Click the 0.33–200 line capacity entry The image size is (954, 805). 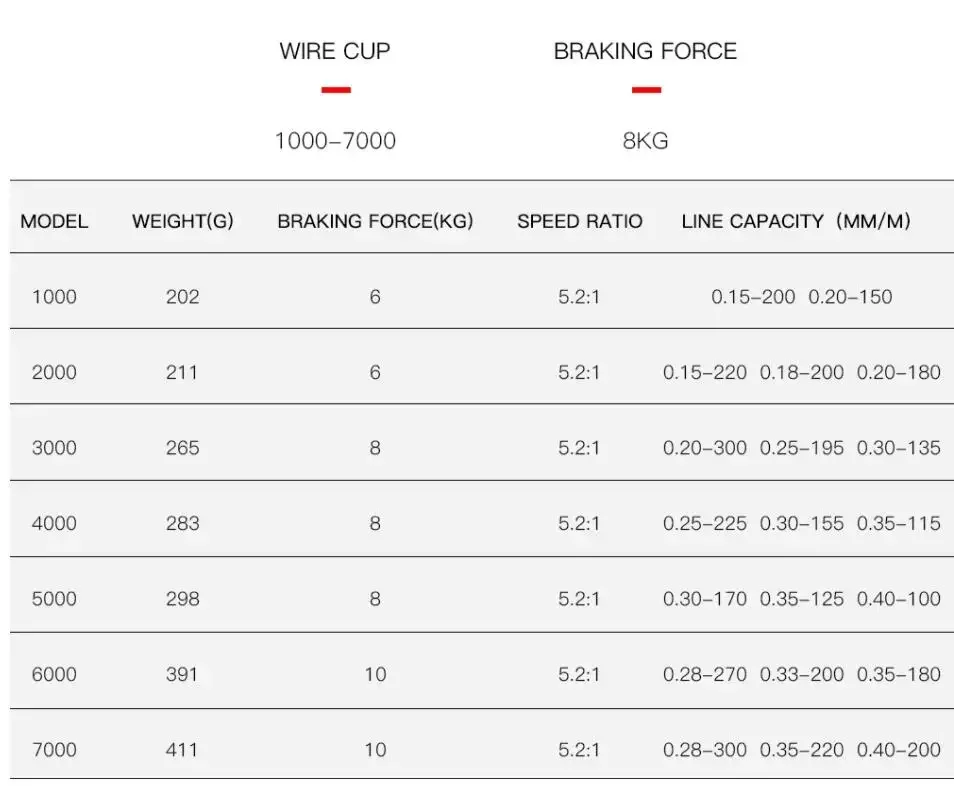(801, 675)
